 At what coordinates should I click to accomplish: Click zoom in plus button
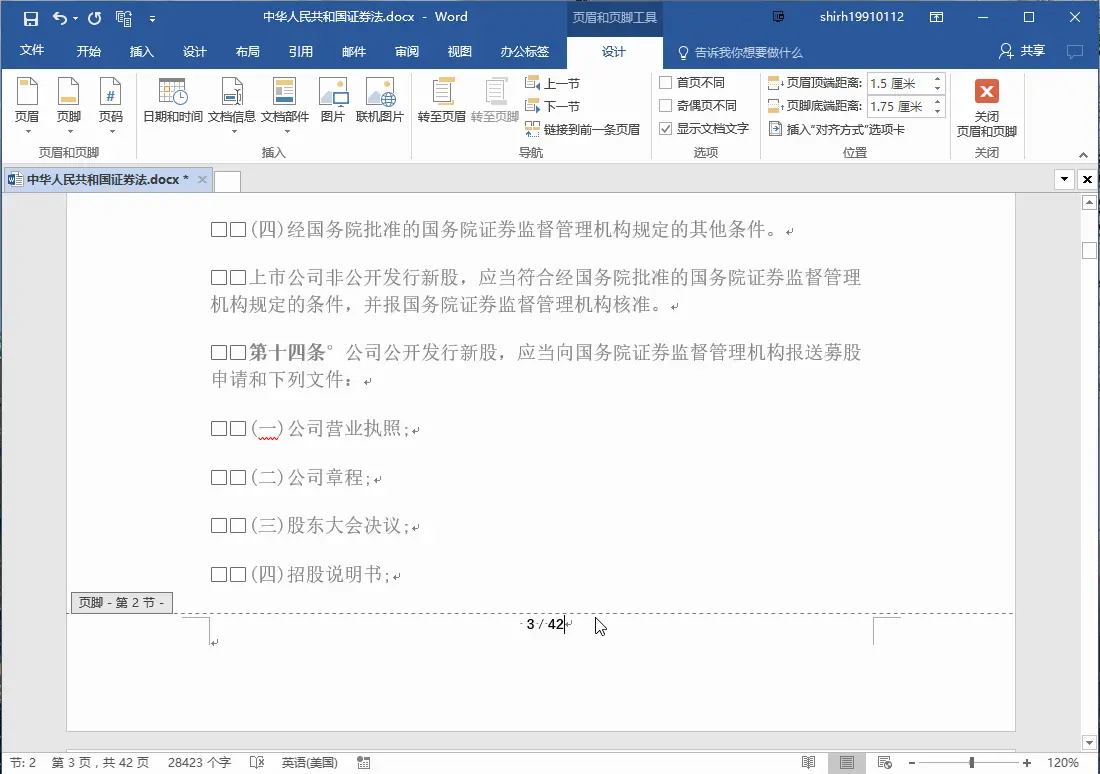[x=1027, y=762]
